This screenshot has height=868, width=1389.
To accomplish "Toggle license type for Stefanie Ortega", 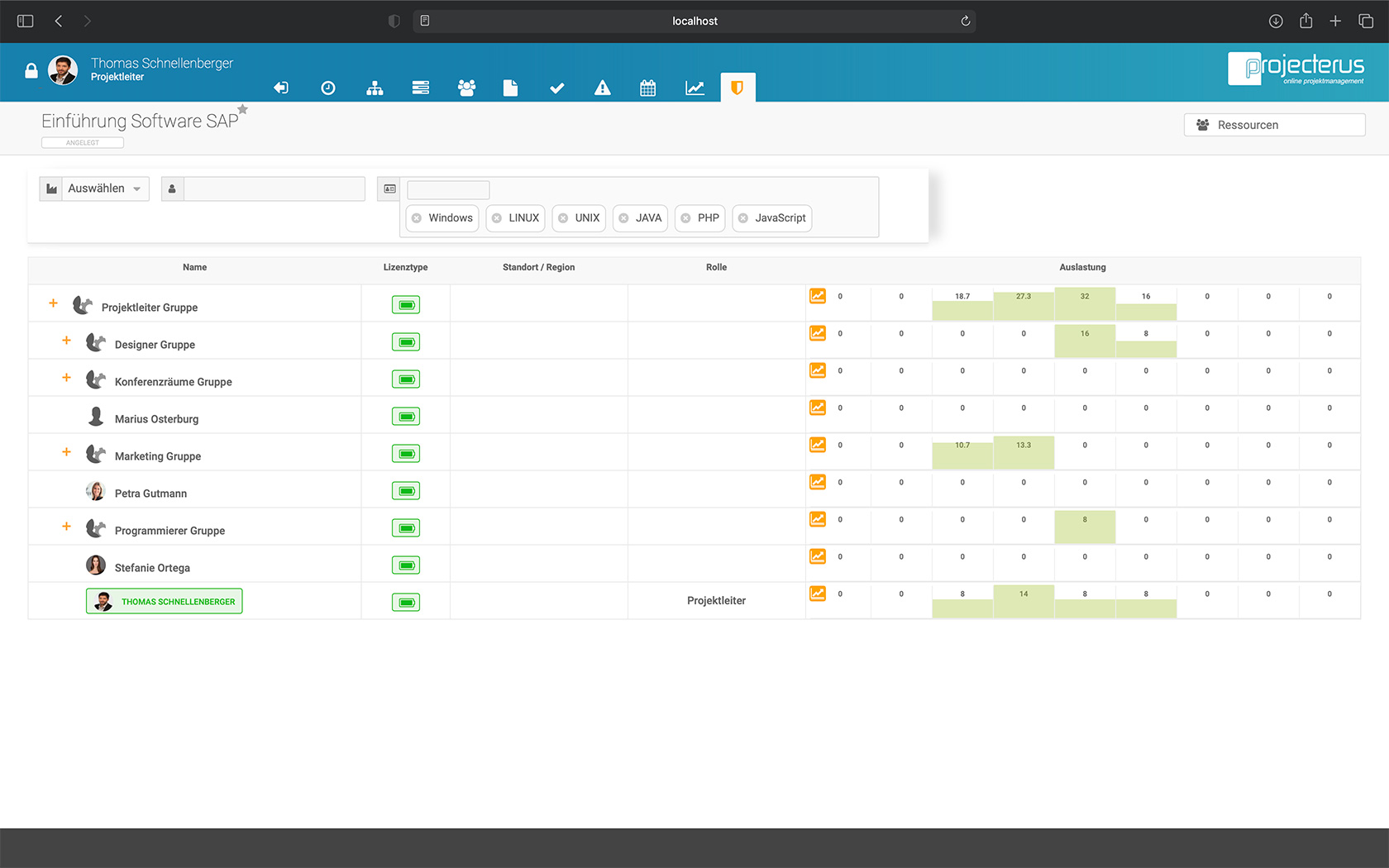I will click(406, 565).
